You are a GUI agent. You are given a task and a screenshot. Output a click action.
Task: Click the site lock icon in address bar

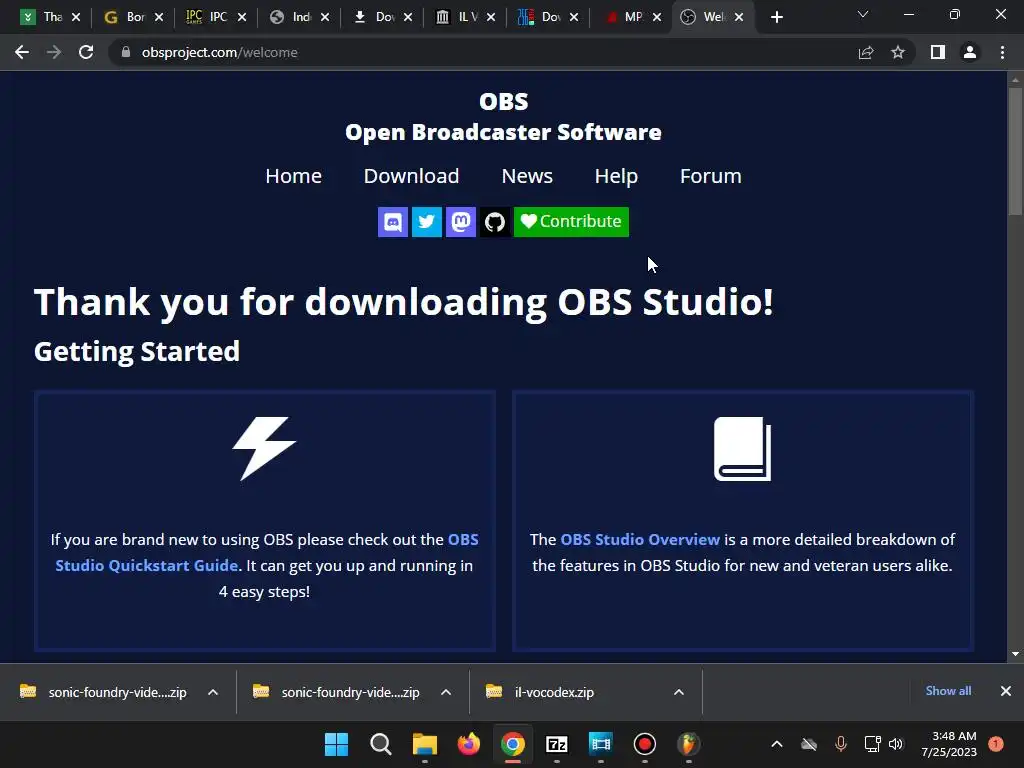point(126,52)
